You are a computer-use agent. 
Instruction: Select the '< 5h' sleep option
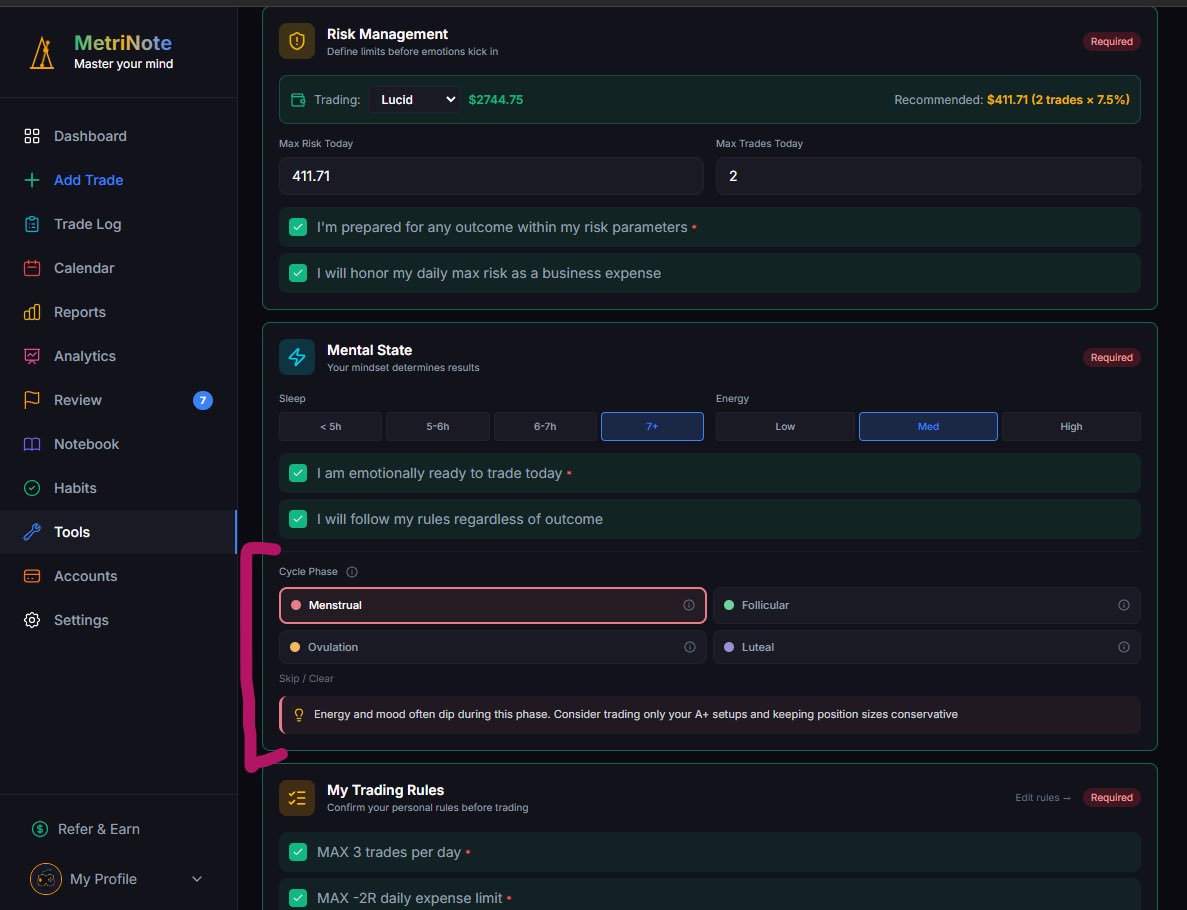tap(330, 426)
